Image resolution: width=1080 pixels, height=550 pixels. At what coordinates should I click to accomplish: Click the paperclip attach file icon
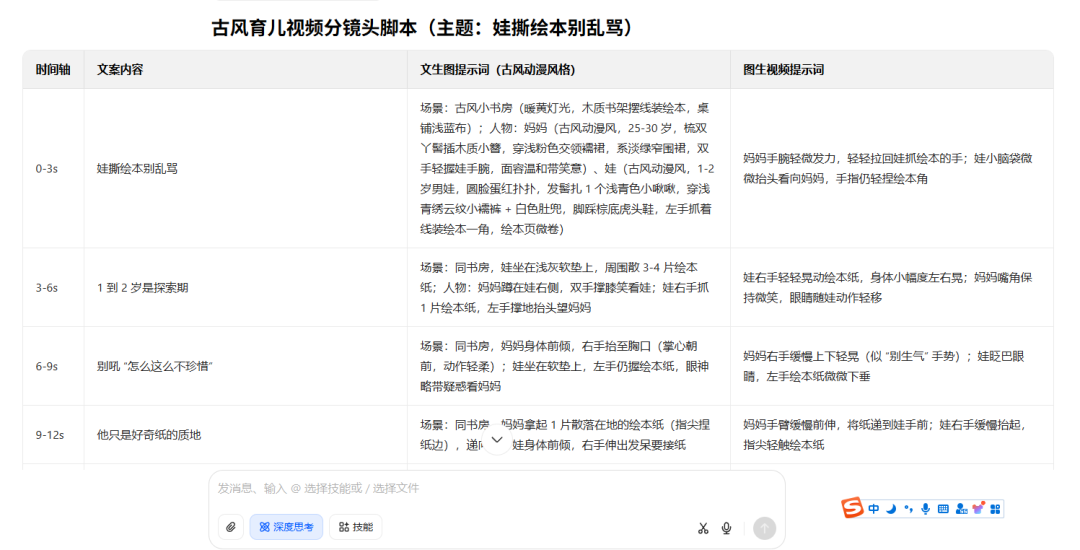231,527
